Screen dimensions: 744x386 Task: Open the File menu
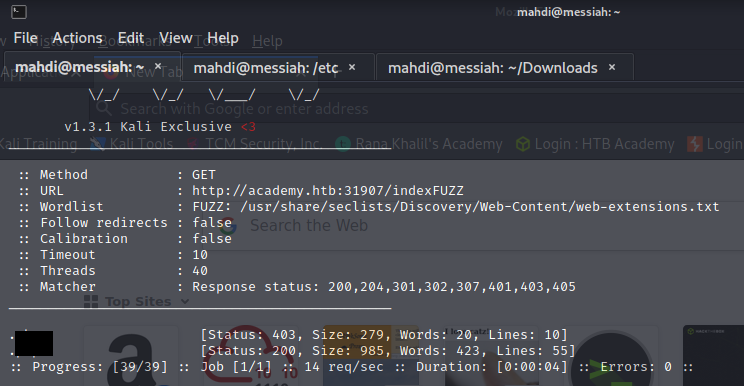(x=26, y=38)
